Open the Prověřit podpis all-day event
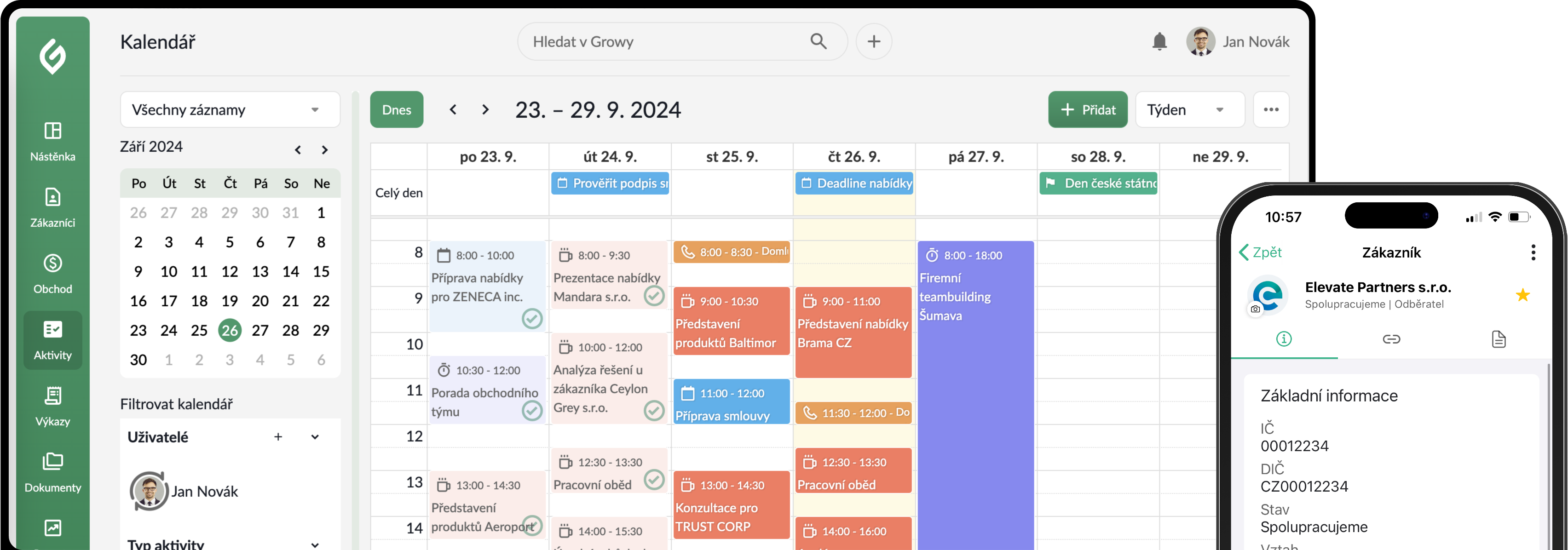This screenshot has width=1568, height=550. [610, 183]
